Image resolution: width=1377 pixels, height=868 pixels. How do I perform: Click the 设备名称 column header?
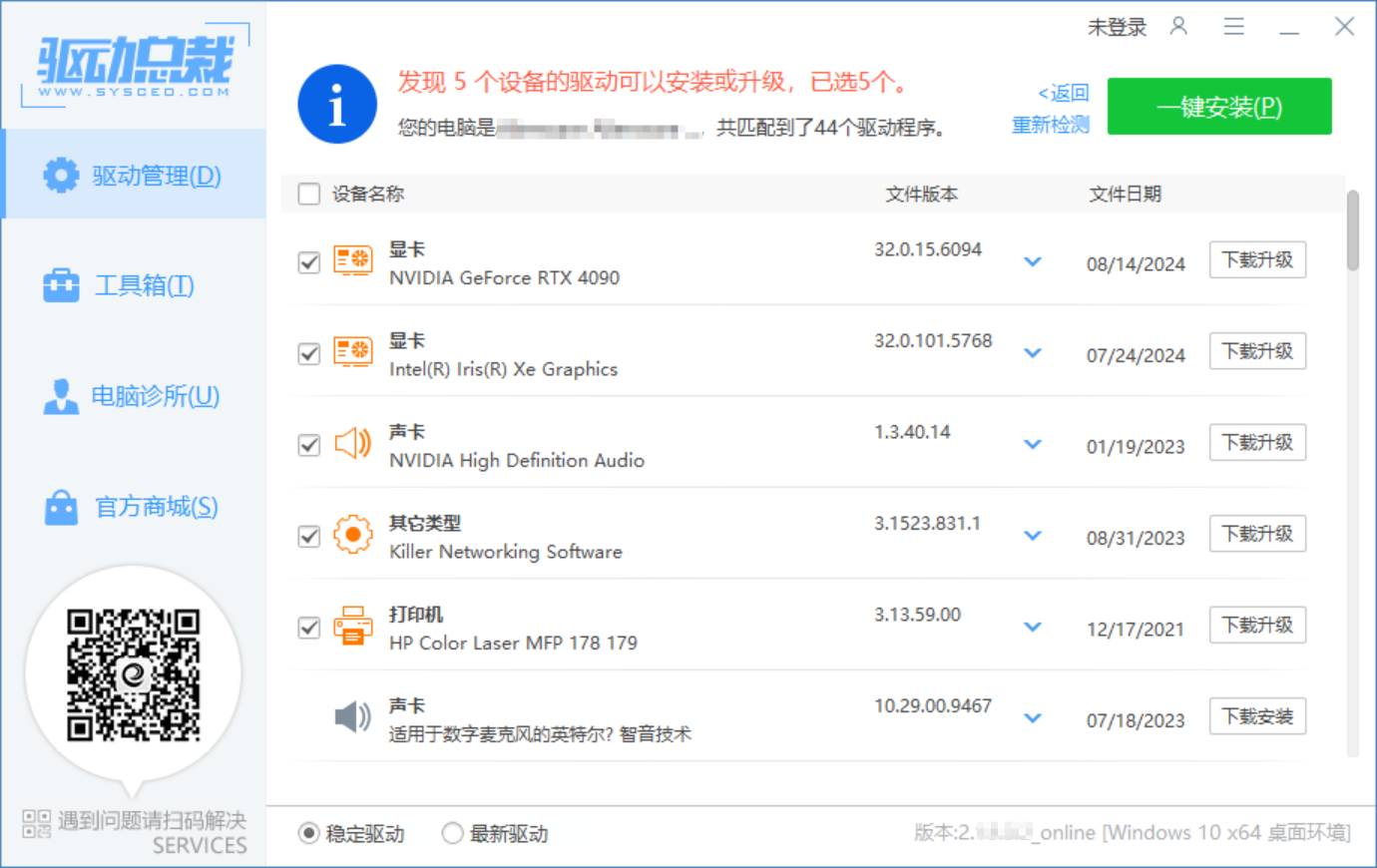pos(368,194)
